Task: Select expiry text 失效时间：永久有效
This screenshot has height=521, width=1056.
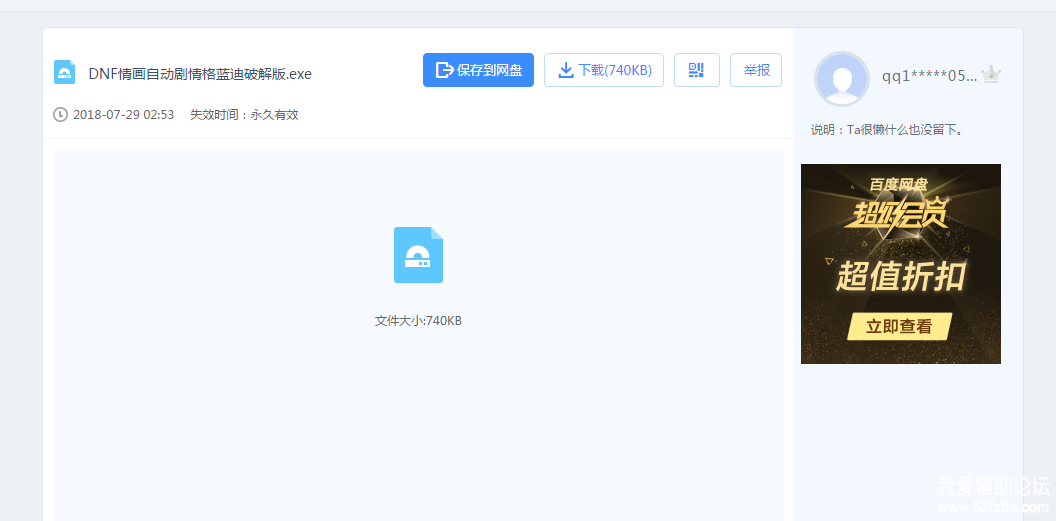Action: (x=244, y=114)
